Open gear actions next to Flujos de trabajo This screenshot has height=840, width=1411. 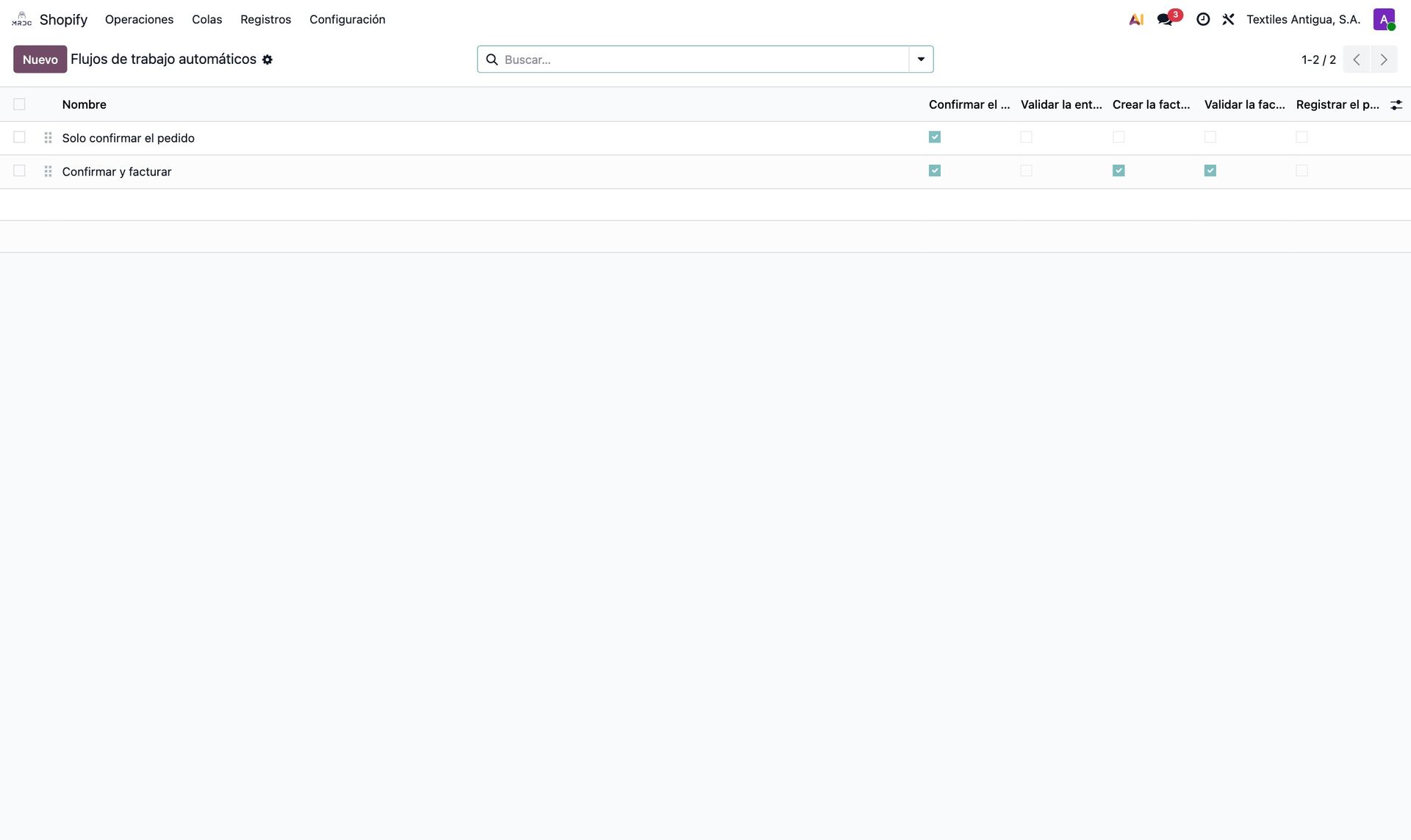tap(268, 60)
